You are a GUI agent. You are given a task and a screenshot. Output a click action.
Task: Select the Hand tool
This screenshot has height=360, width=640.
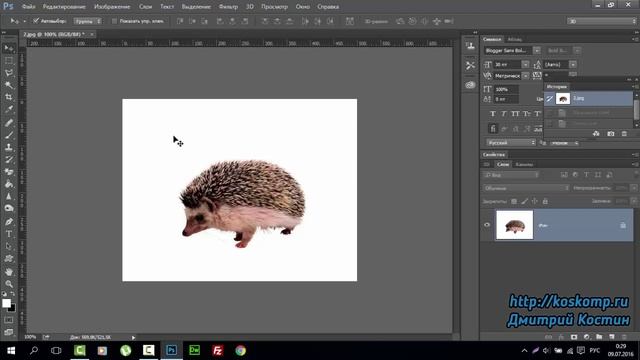[x=9, y=271]
